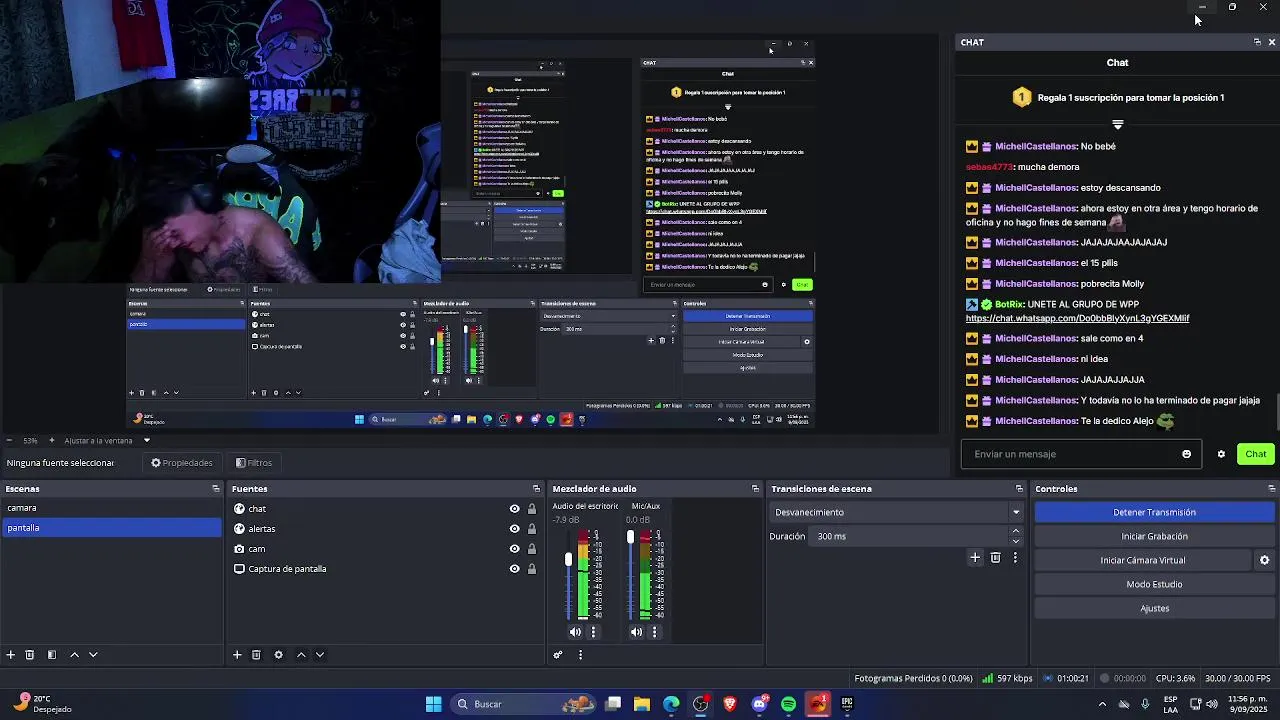1280x720 pixels.
Task: Select the camara scene
Action: click(111, 508)
